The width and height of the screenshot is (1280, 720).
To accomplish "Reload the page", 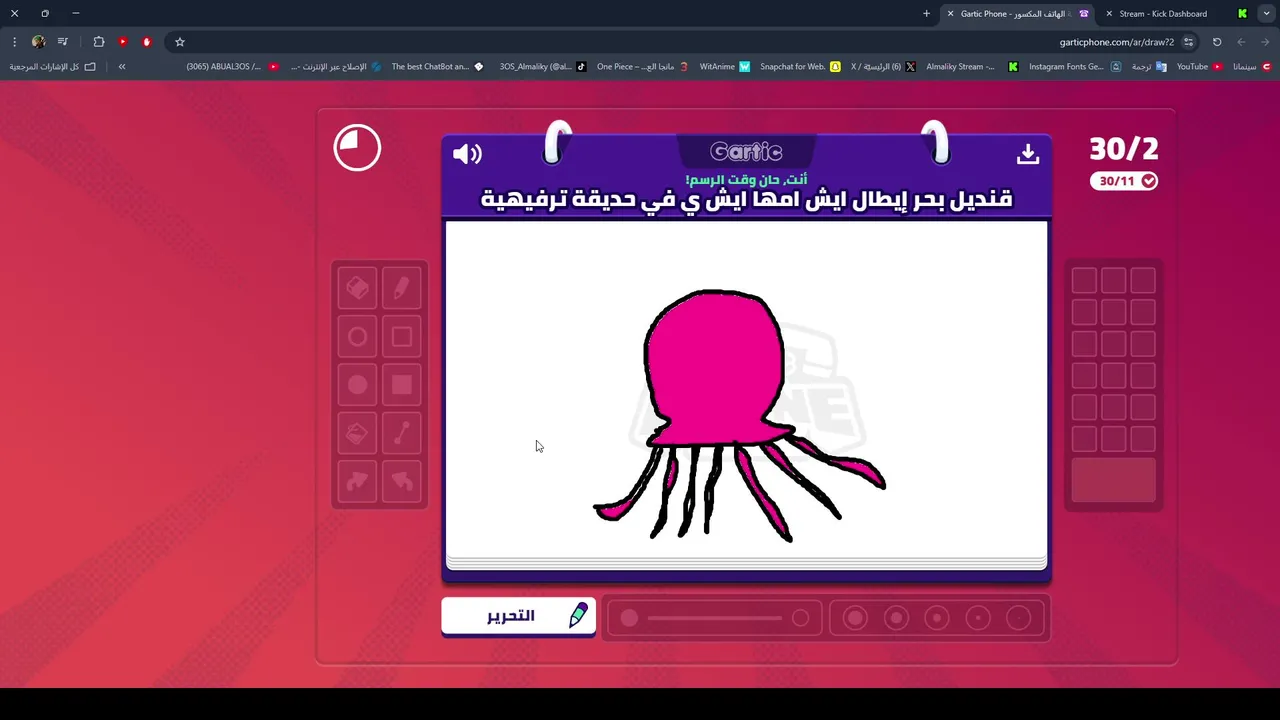I will tap(1217, 42).
